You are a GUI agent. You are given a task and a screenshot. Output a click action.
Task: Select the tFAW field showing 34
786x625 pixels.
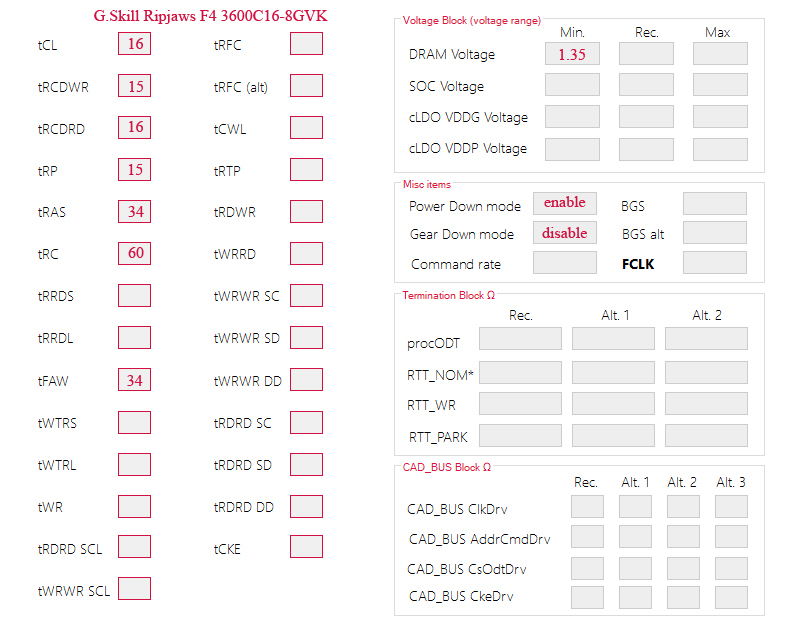tap(134, 379)
